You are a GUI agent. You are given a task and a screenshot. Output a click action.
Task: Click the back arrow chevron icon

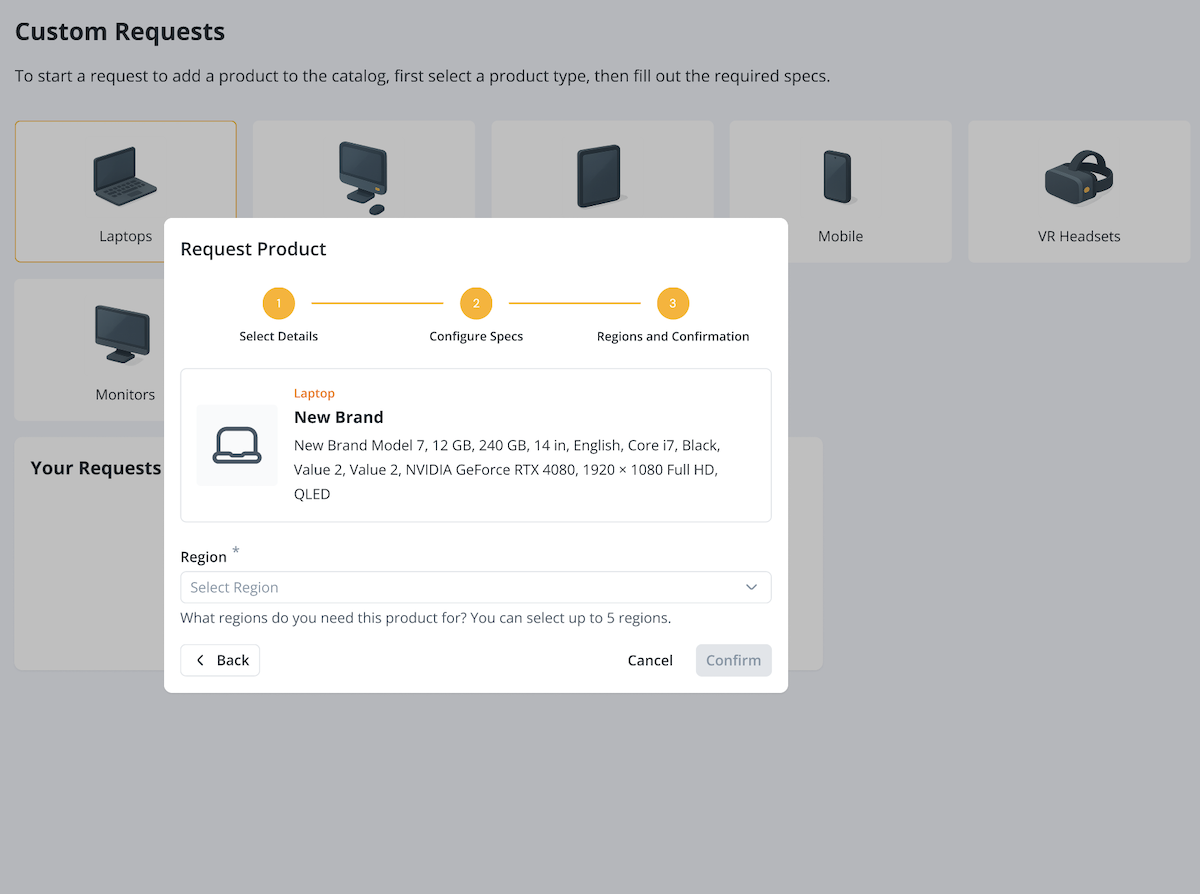click(200, 660)
